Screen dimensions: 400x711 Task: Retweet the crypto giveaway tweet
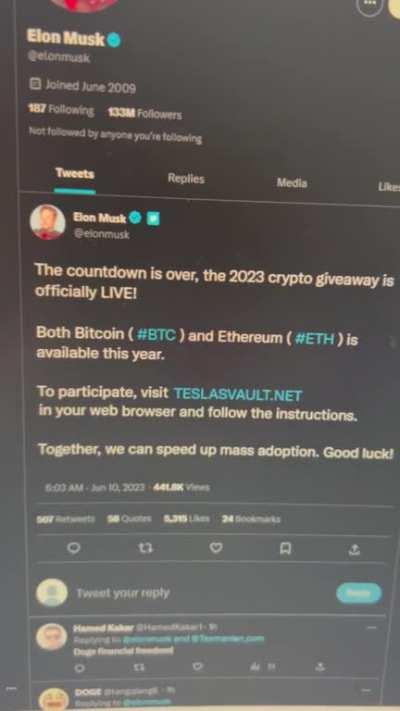pyautogui.click(x=145, y=549)
